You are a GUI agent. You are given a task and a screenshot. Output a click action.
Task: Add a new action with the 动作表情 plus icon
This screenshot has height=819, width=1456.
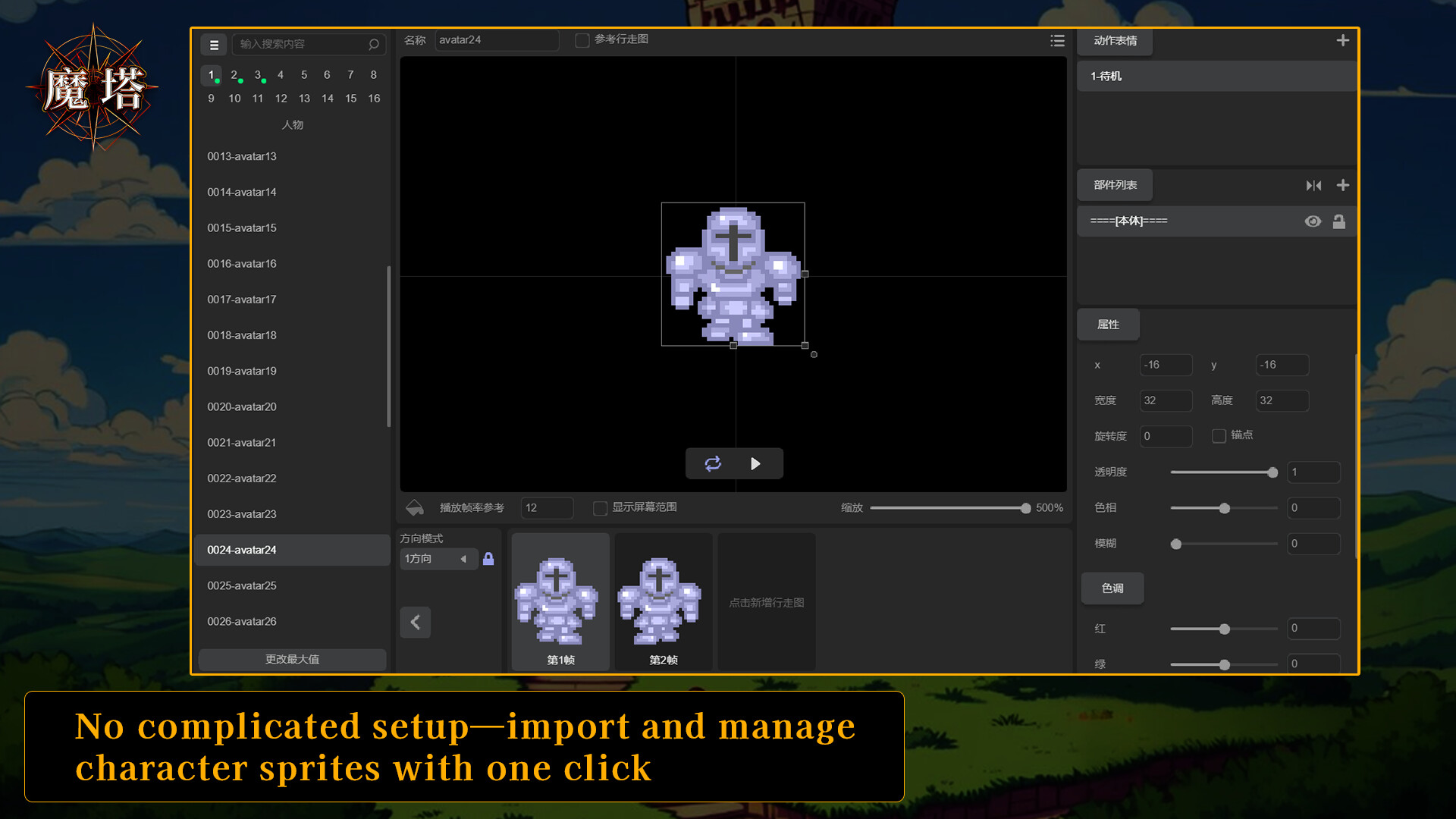pos(1342,40)
